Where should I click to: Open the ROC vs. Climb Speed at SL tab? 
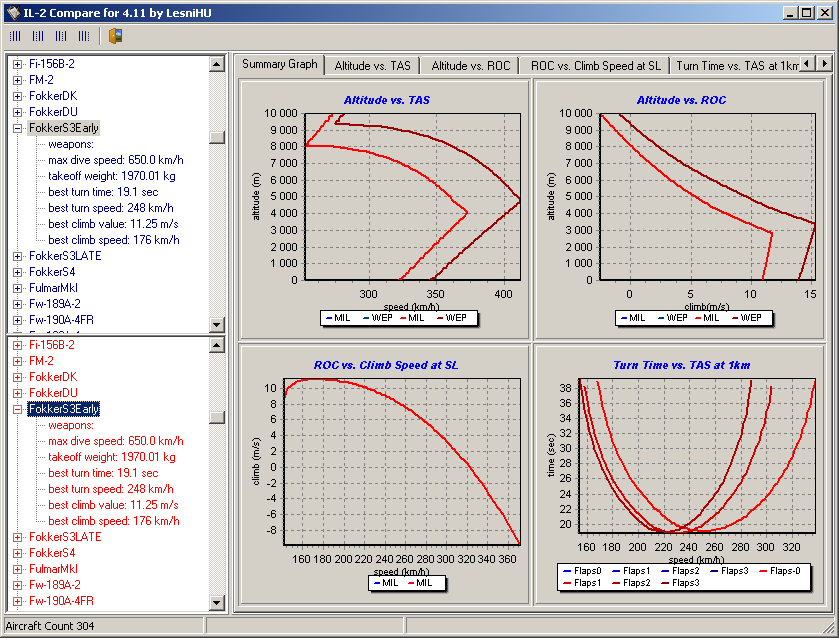[x=595, y=66]
